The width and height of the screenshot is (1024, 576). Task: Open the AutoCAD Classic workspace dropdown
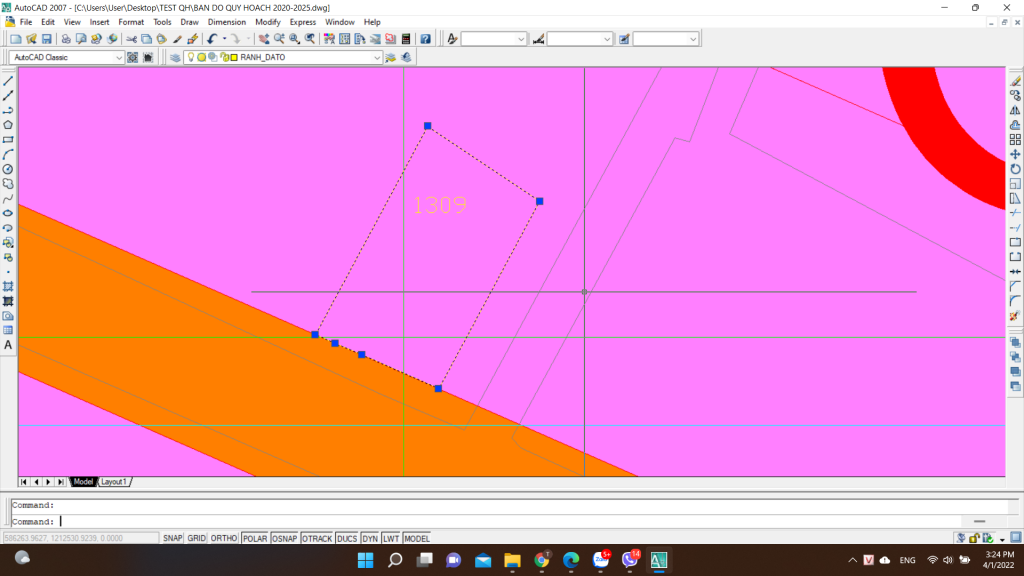coord(119,58)
